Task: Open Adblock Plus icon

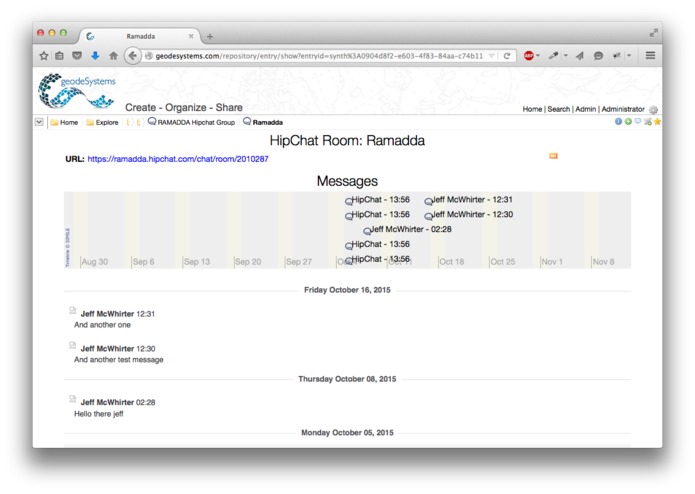Action: point(528,56)
